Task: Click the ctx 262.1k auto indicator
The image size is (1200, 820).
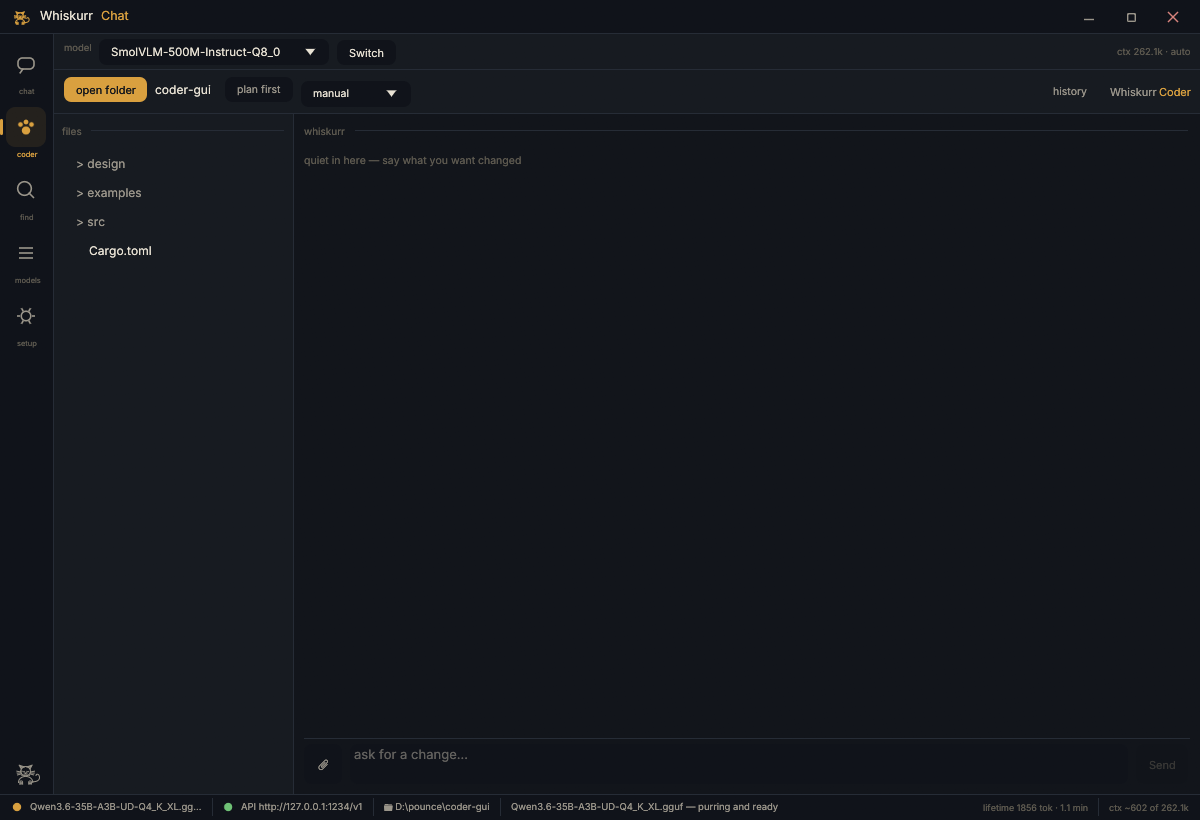Action: (1153, 52)
